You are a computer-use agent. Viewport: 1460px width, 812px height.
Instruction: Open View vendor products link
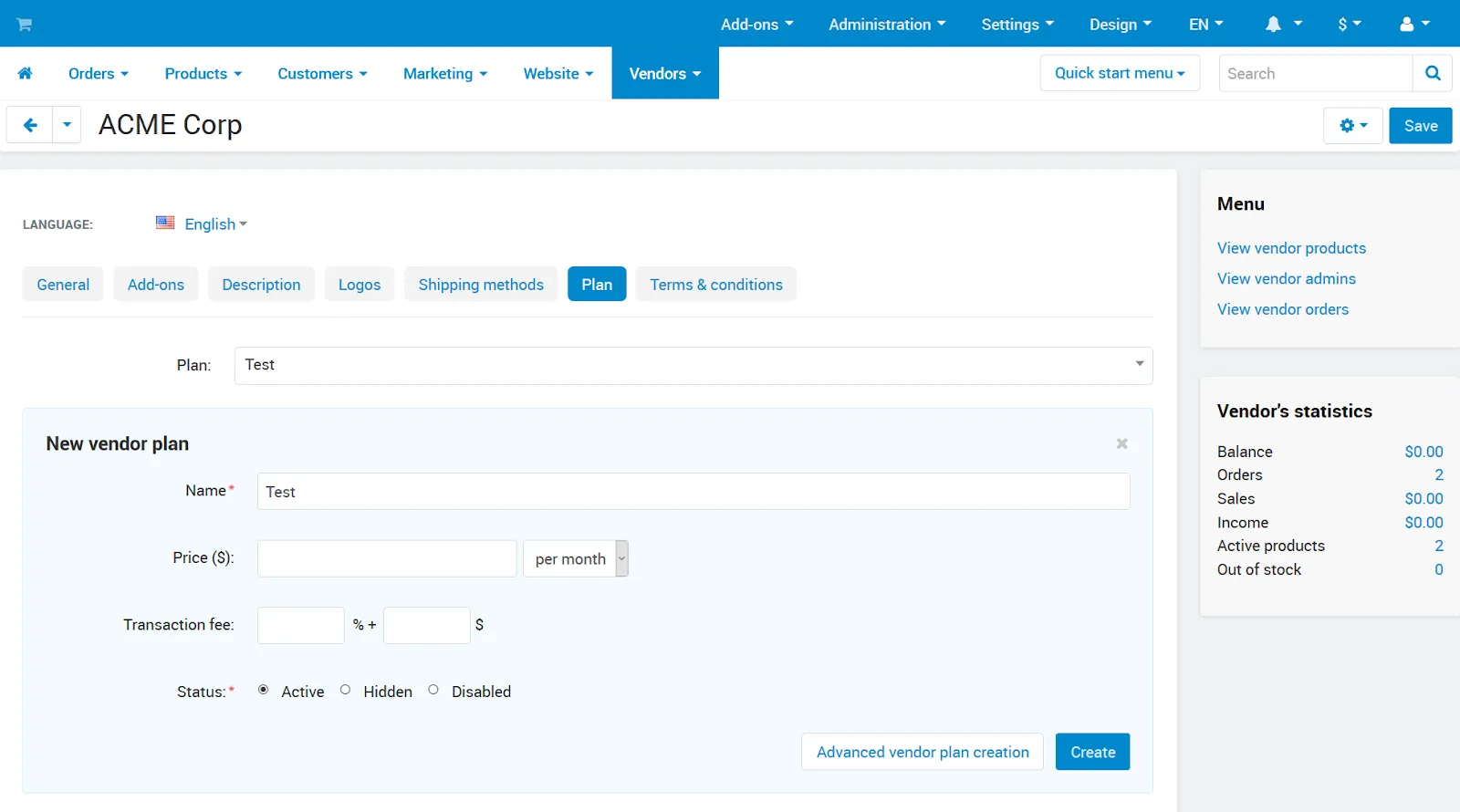coord(1291,248)
